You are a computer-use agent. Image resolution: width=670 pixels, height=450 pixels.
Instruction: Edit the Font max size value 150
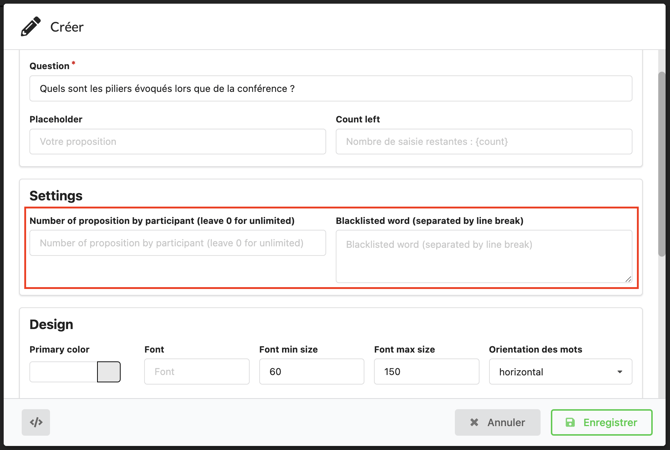coord(426,372)
